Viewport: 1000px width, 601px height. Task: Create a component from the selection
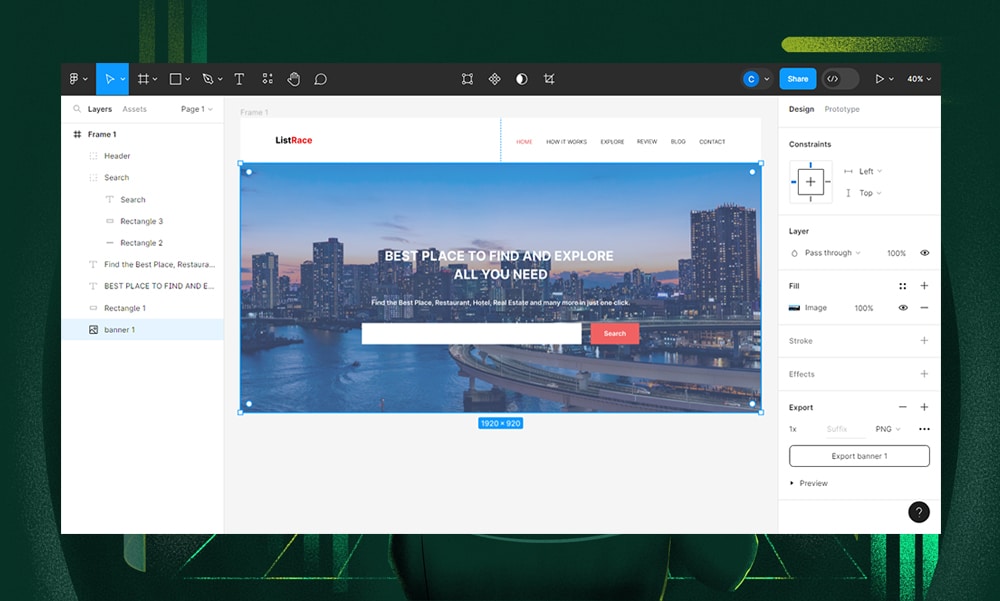tap(494, 78)
